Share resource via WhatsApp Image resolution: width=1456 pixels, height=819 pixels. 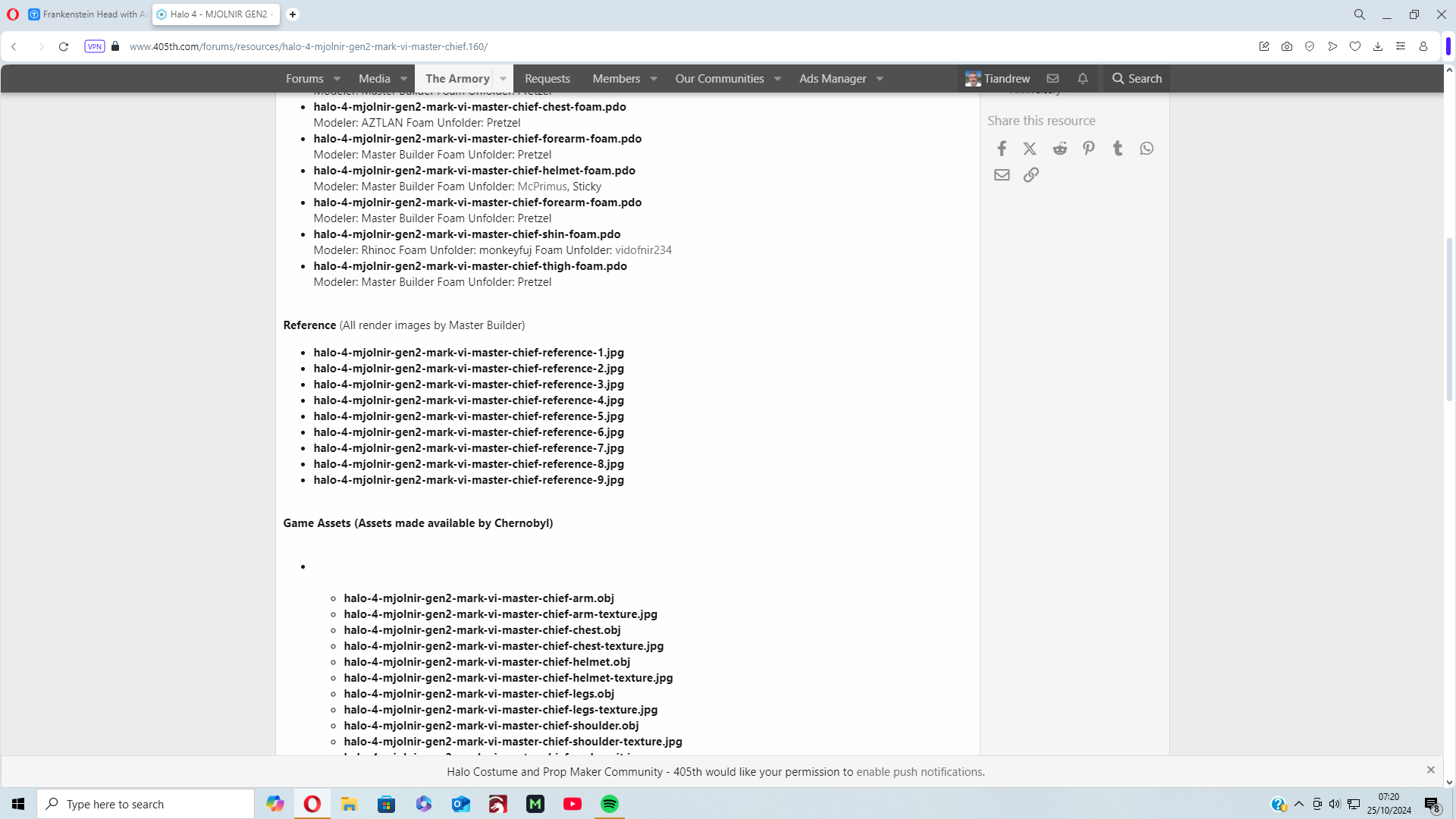[1147, 149]
